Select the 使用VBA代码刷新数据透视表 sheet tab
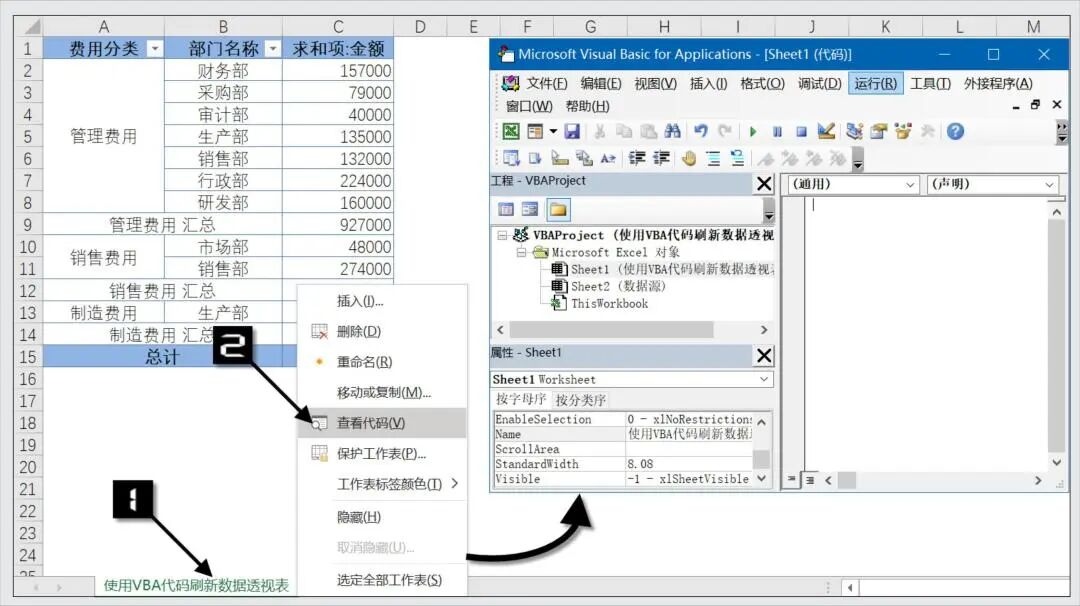Viewport: 1080px width, 606px height. coord(196,585)
